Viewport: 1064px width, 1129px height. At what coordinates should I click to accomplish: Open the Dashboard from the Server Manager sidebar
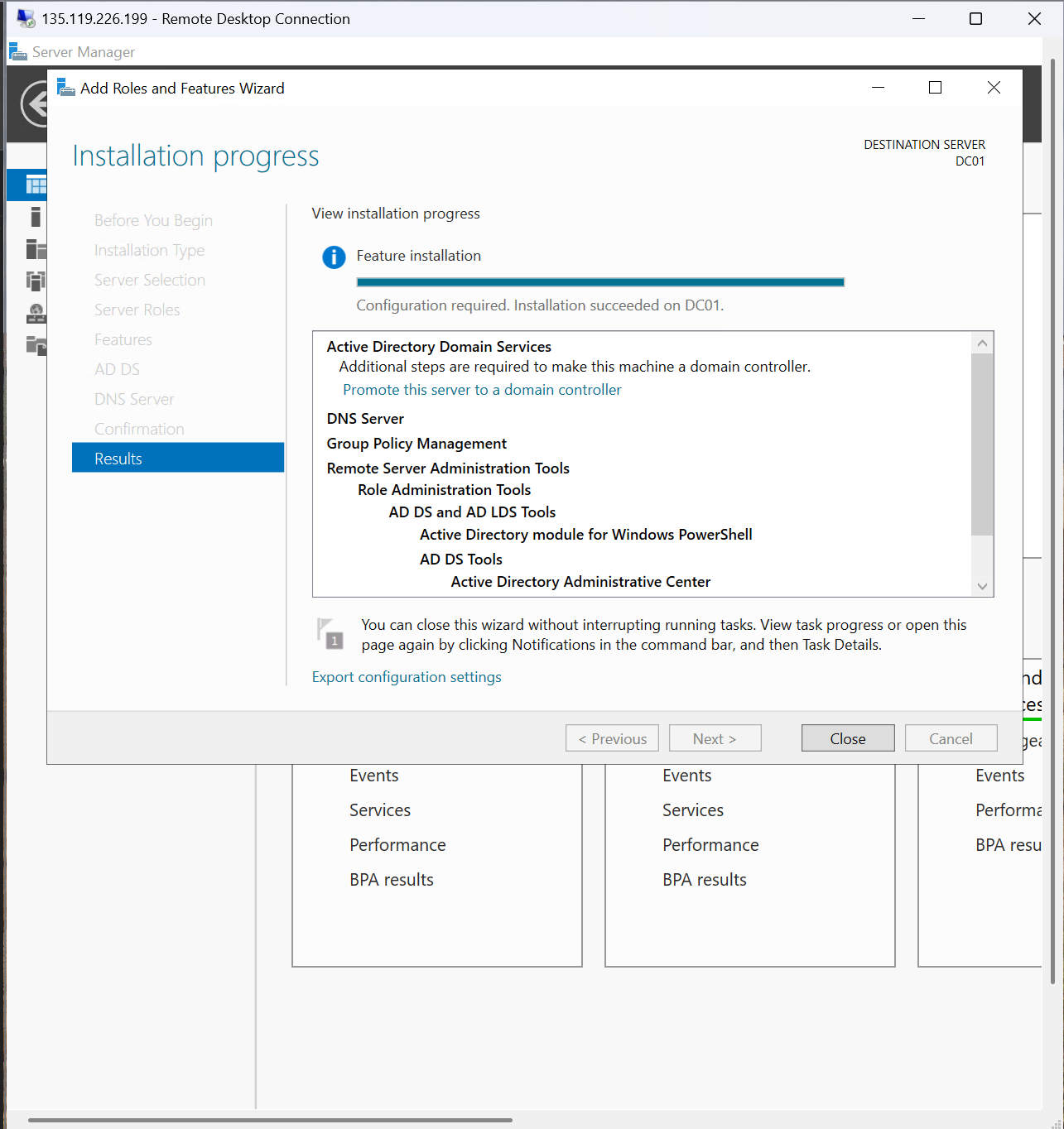[35, 185]
